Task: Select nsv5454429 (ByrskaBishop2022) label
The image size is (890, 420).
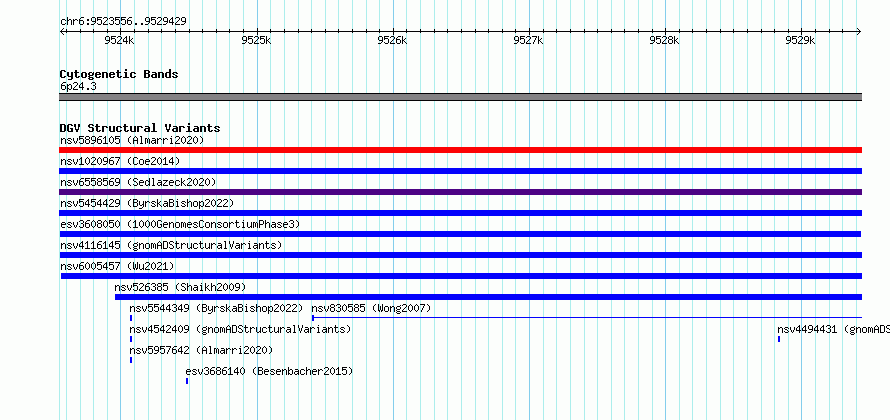Action: 147,203
